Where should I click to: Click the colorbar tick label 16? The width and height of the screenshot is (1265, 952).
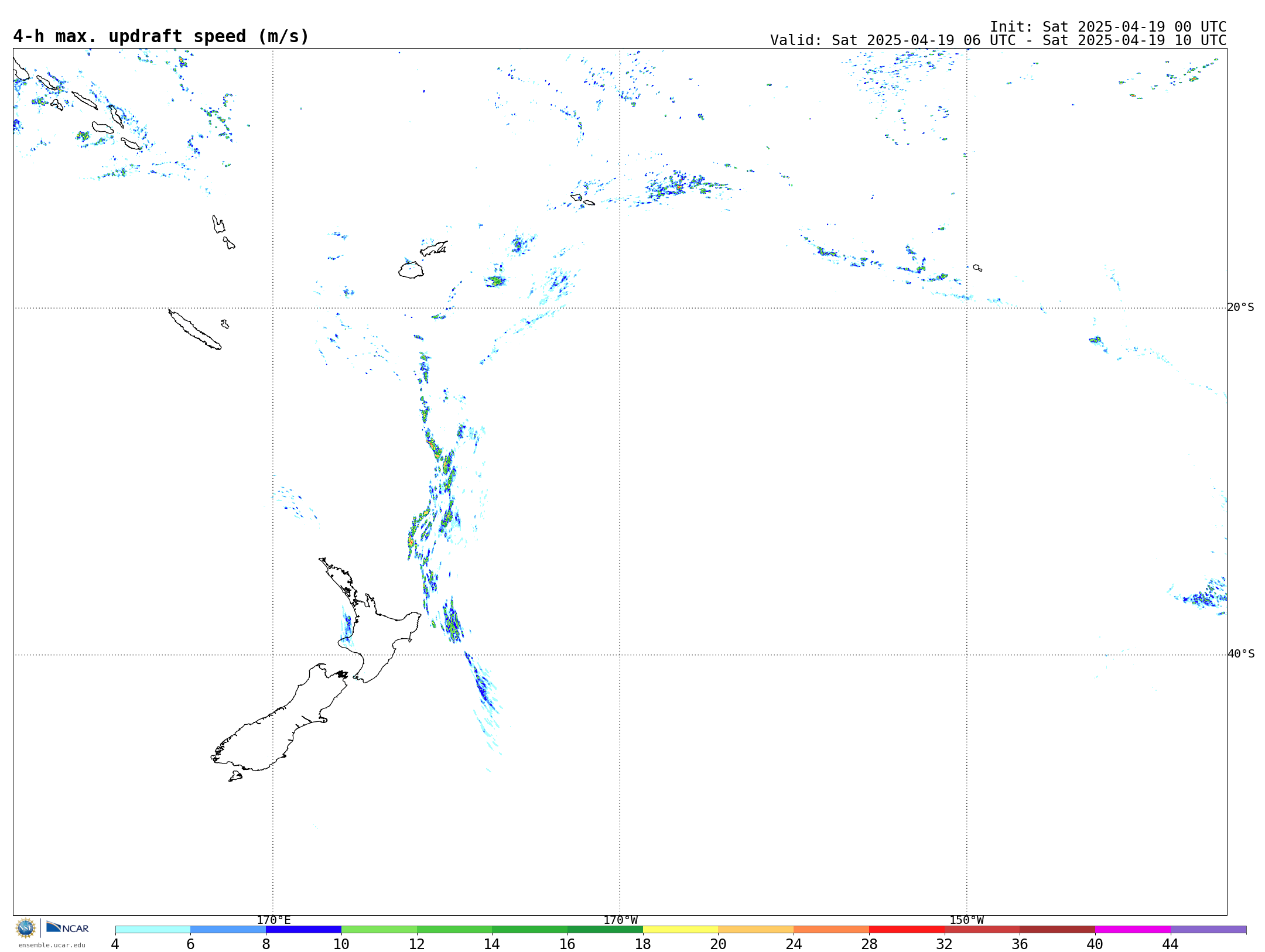click(567, 944)
